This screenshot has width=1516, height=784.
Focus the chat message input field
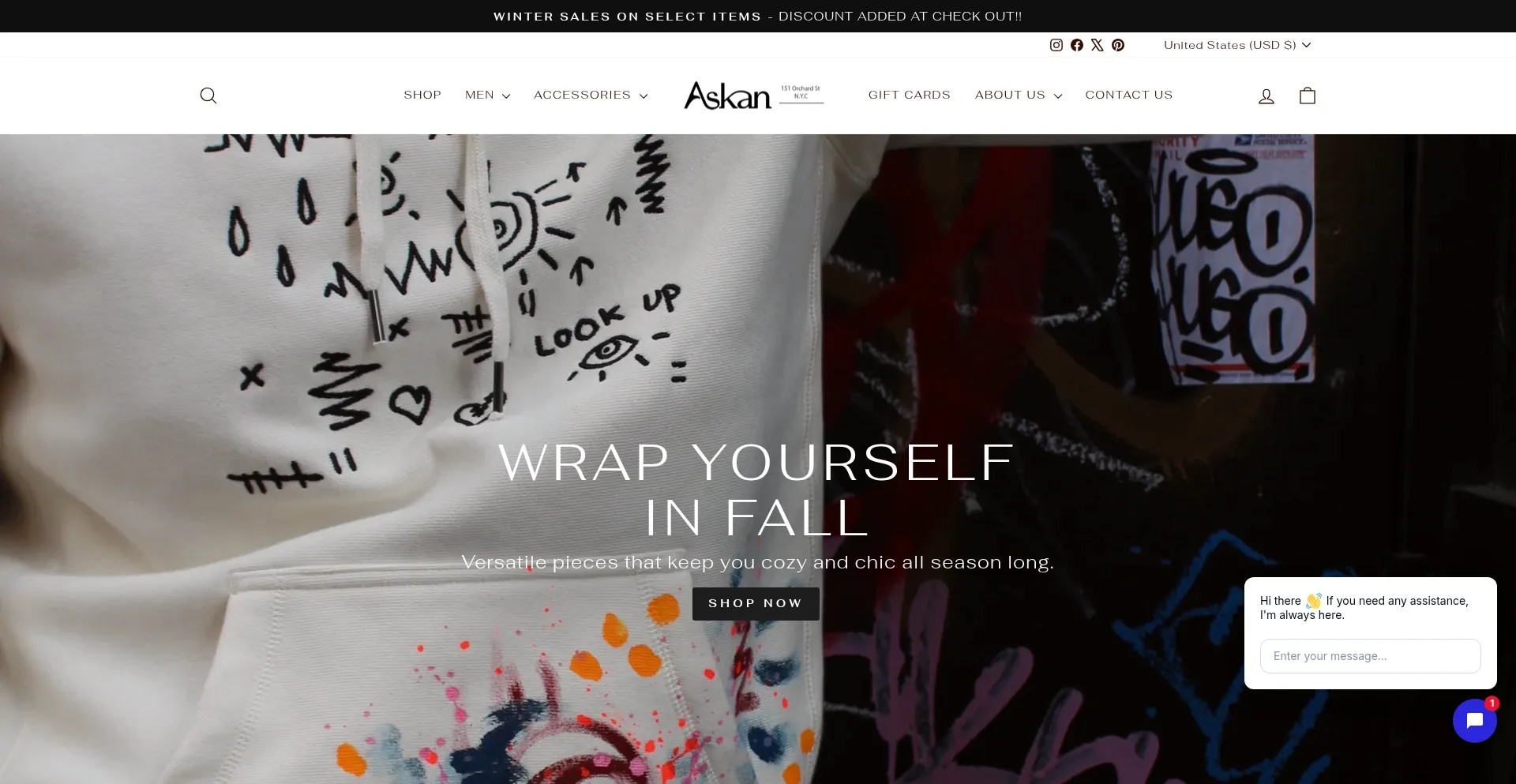(x=1370, y=656)
